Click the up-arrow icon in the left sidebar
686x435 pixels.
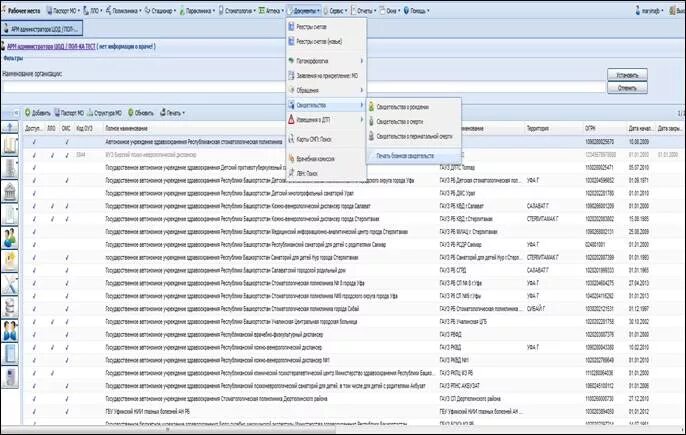tap(10, 127)
